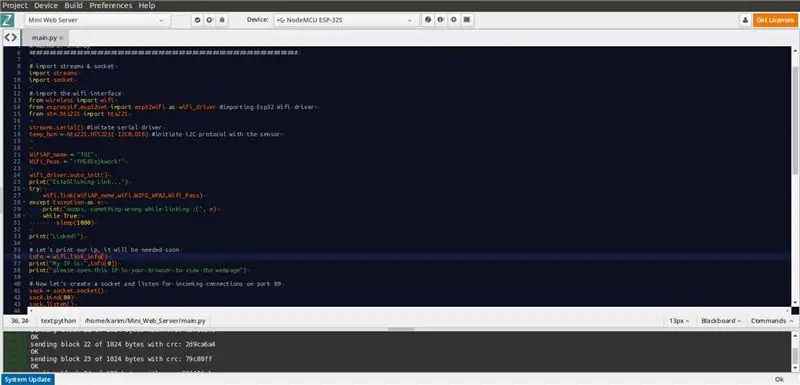Click the verify project checkmark icon
Screen dimensions: 800x385
[197, 20]
